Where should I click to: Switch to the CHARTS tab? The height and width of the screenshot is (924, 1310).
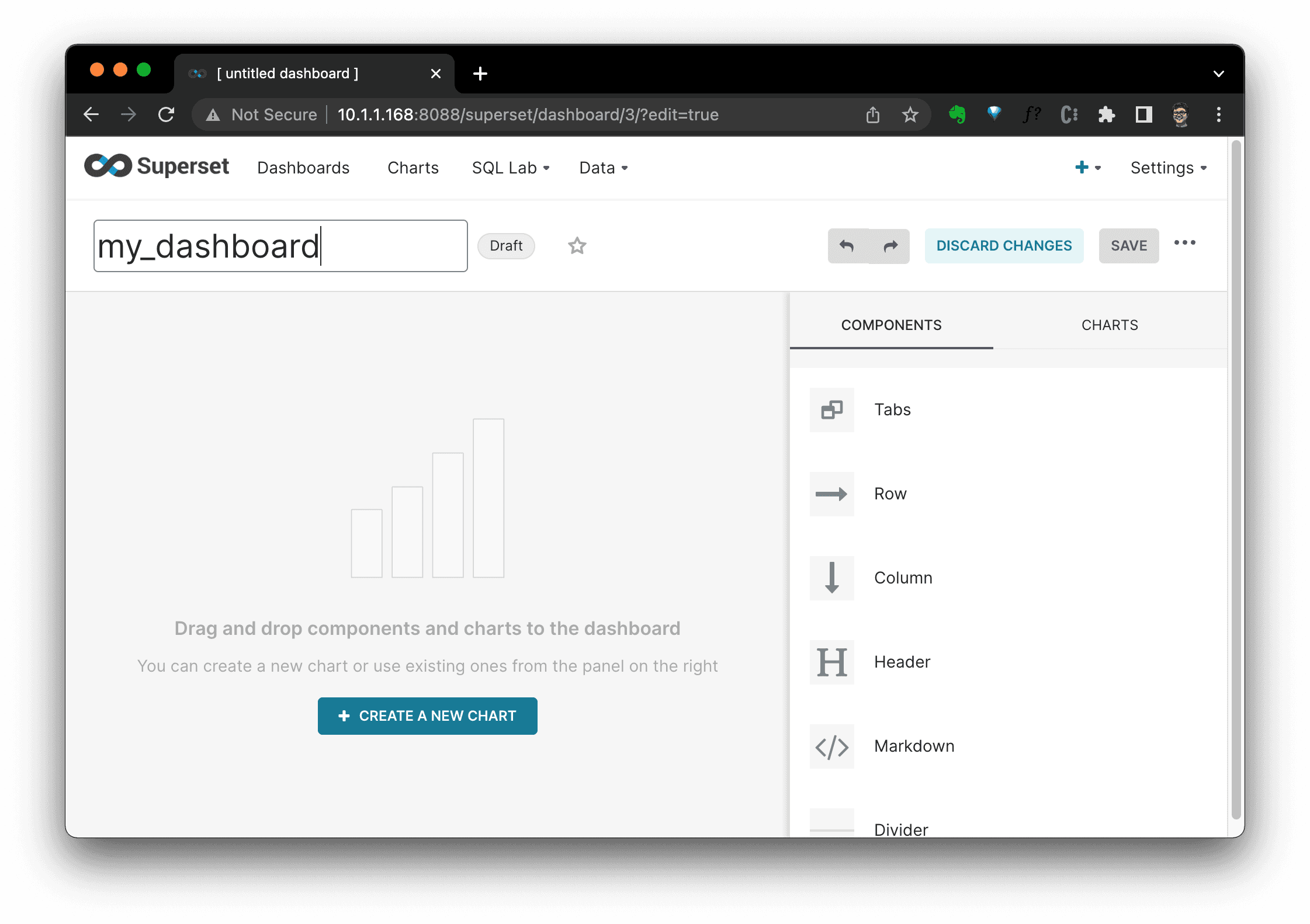(x=1109, y=325)
